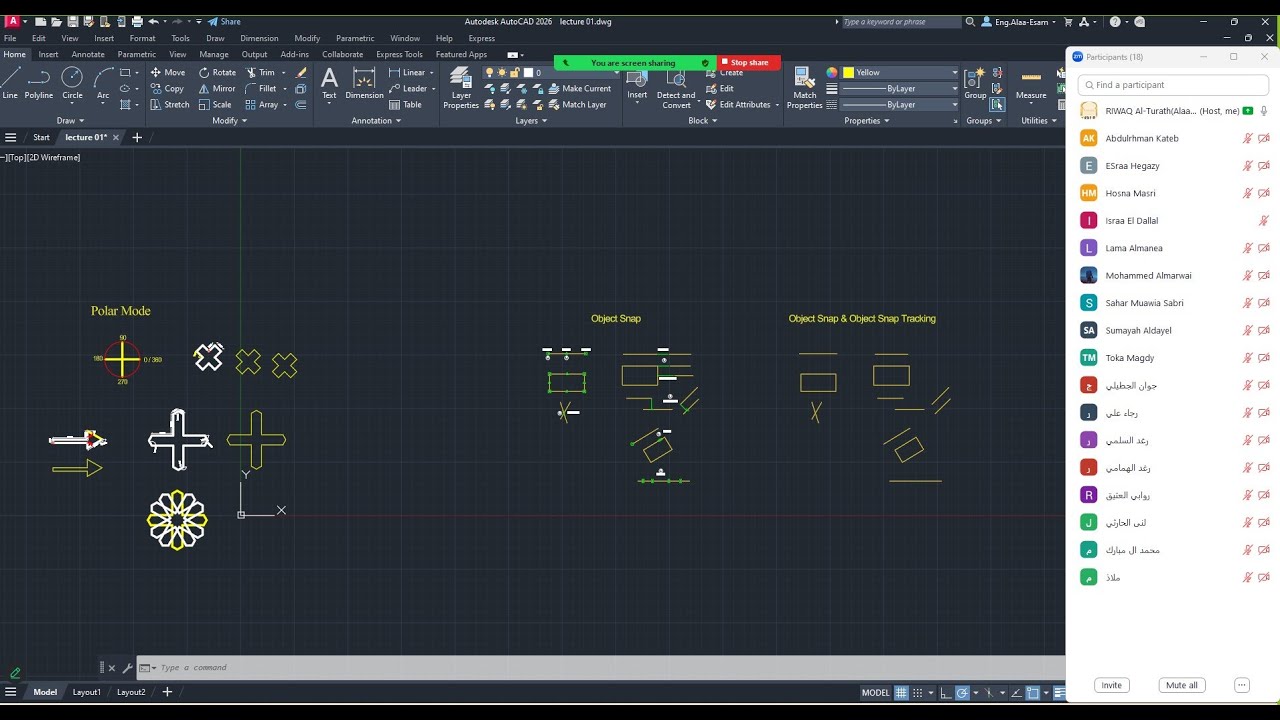Toggle polar tracking in status bar

(x=962, y=692)
